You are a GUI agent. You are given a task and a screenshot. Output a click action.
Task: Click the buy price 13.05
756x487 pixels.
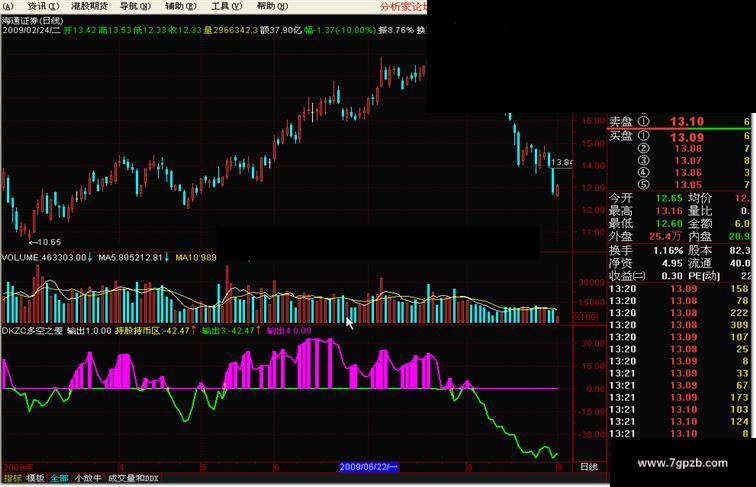tap(688, 185)
